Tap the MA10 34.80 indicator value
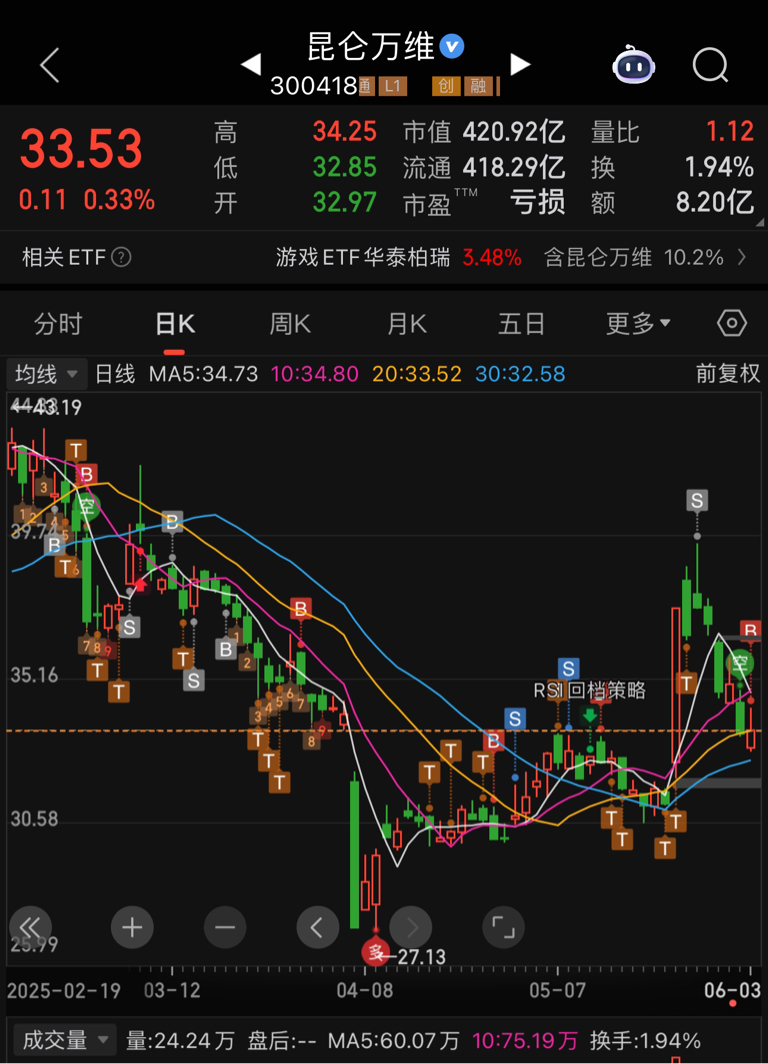This screenshot has width=768, height=1064. [314, 374]
